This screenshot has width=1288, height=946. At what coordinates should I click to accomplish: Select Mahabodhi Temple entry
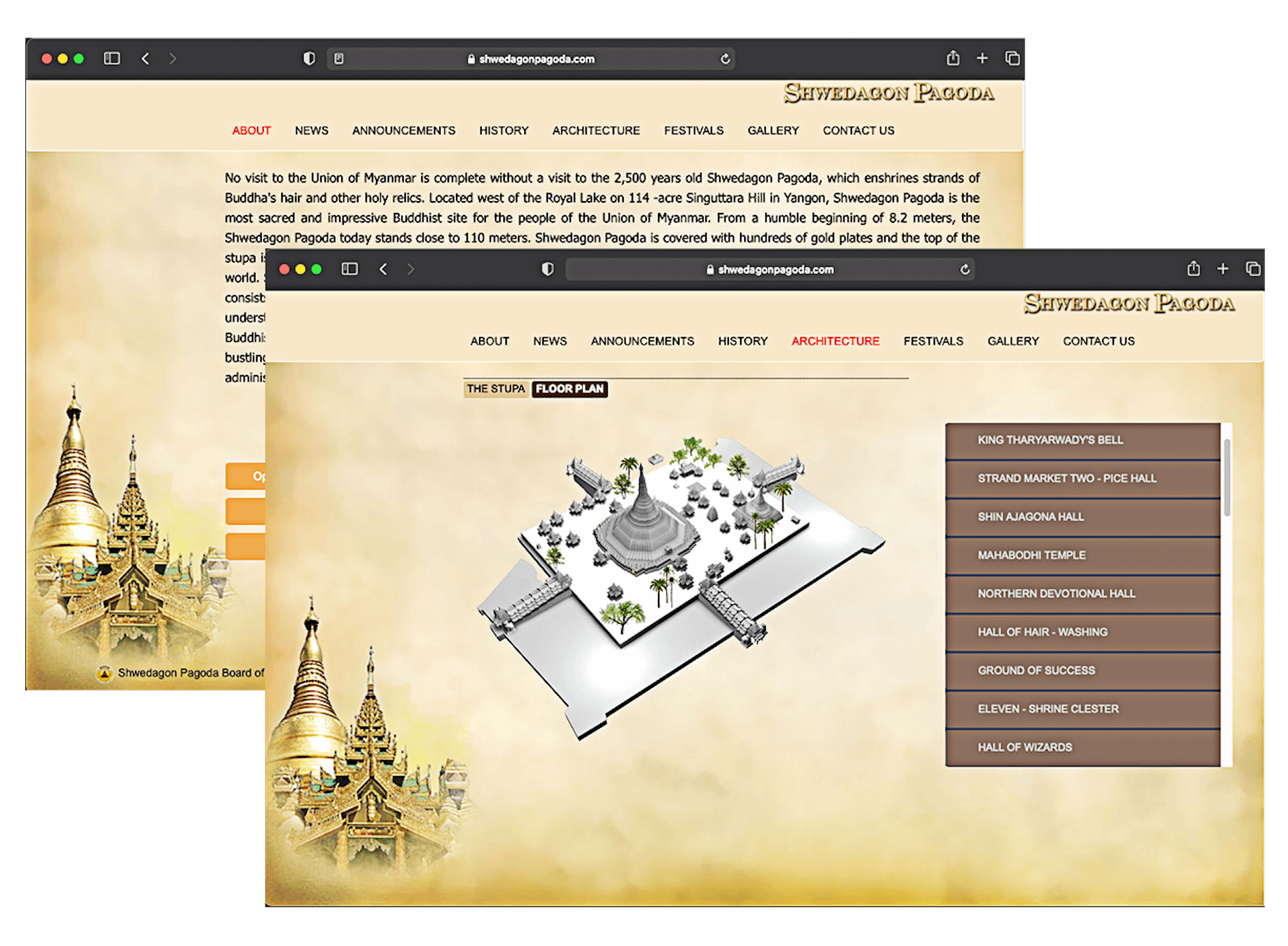[x=1083, y=555]
